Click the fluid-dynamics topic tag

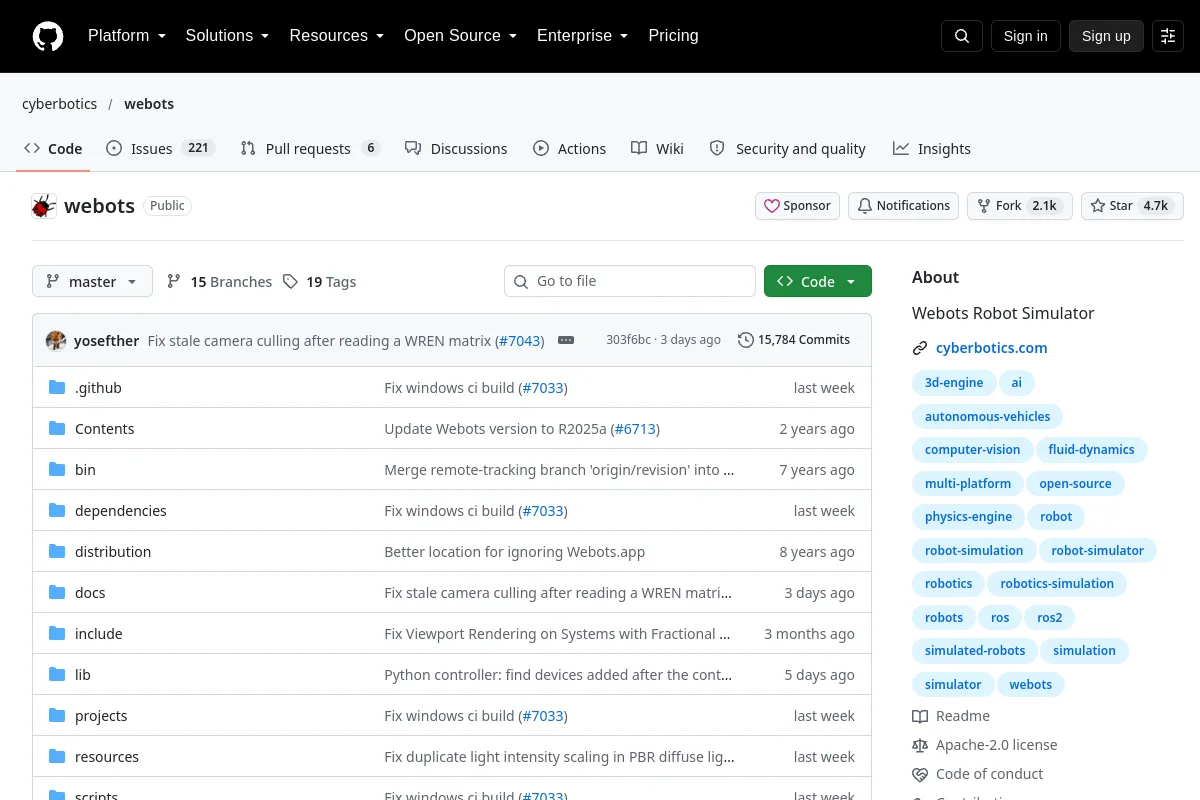(1091, 450)
